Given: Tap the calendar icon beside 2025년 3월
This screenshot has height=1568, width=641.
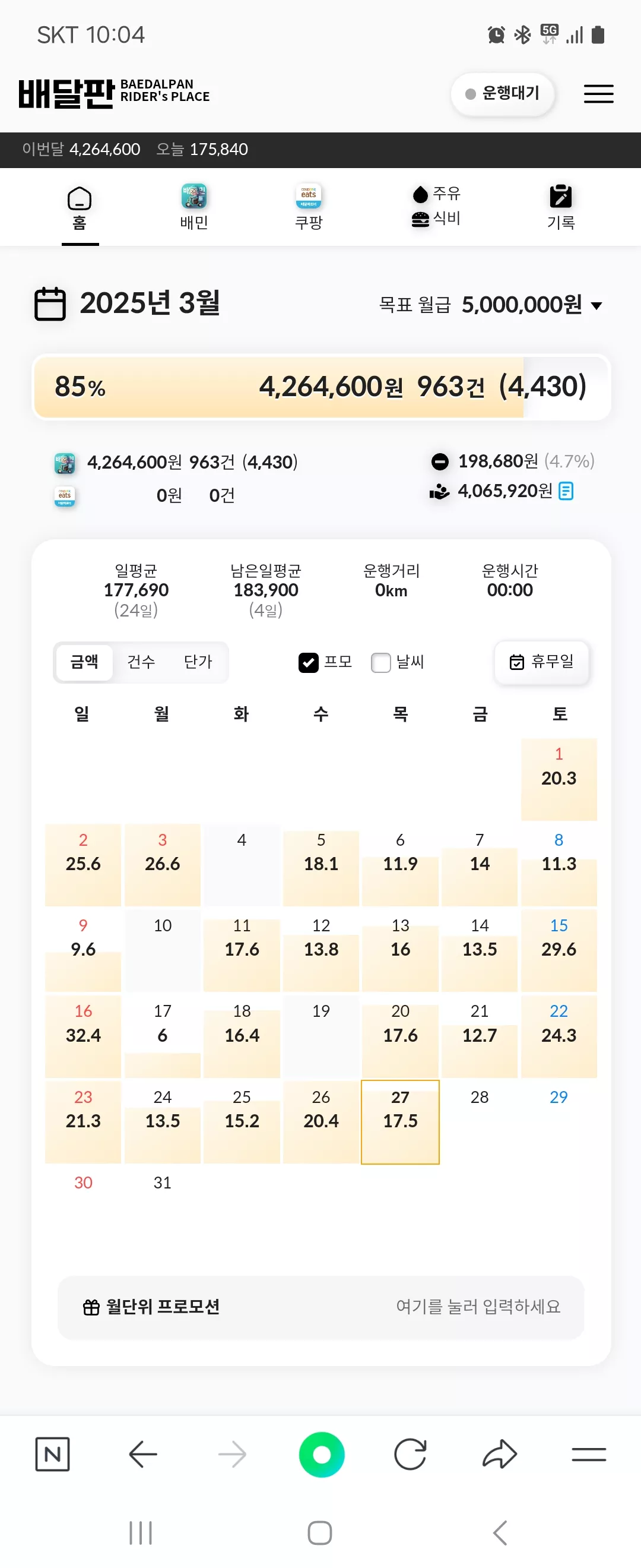Looking at the screenshot, I should click(x=50, y=303).
